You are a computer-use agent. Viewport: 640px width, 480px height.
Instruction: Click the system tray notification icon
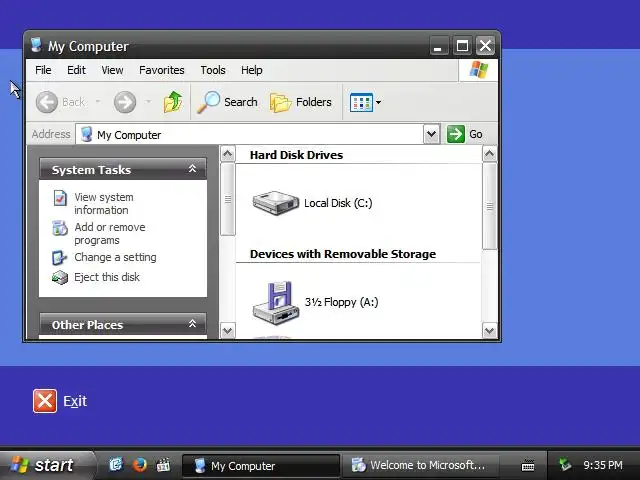565,464
